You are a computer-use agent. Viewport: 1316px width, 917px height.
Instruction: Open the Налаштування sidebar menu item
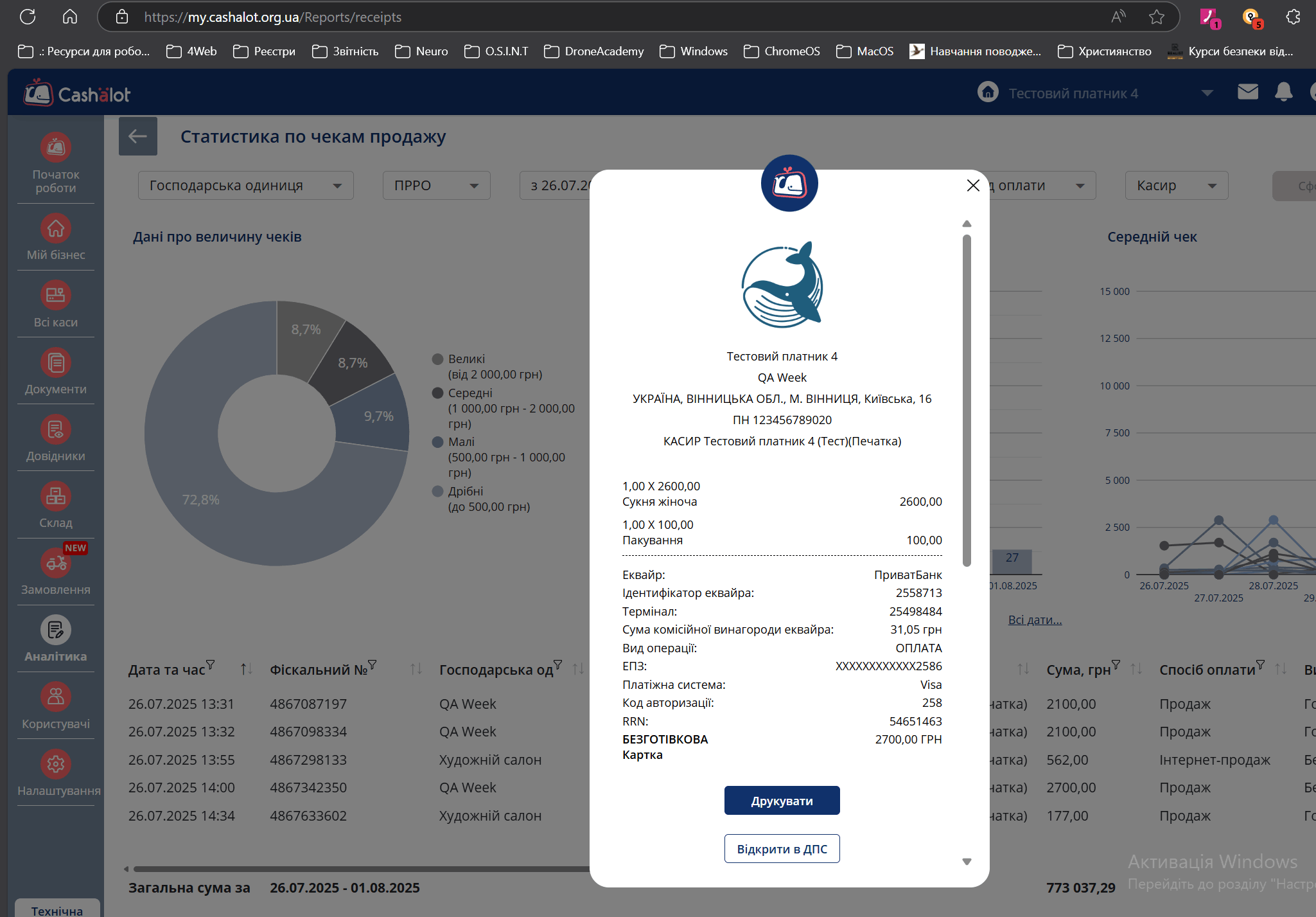pyautogui.click(x=56, y=764)
